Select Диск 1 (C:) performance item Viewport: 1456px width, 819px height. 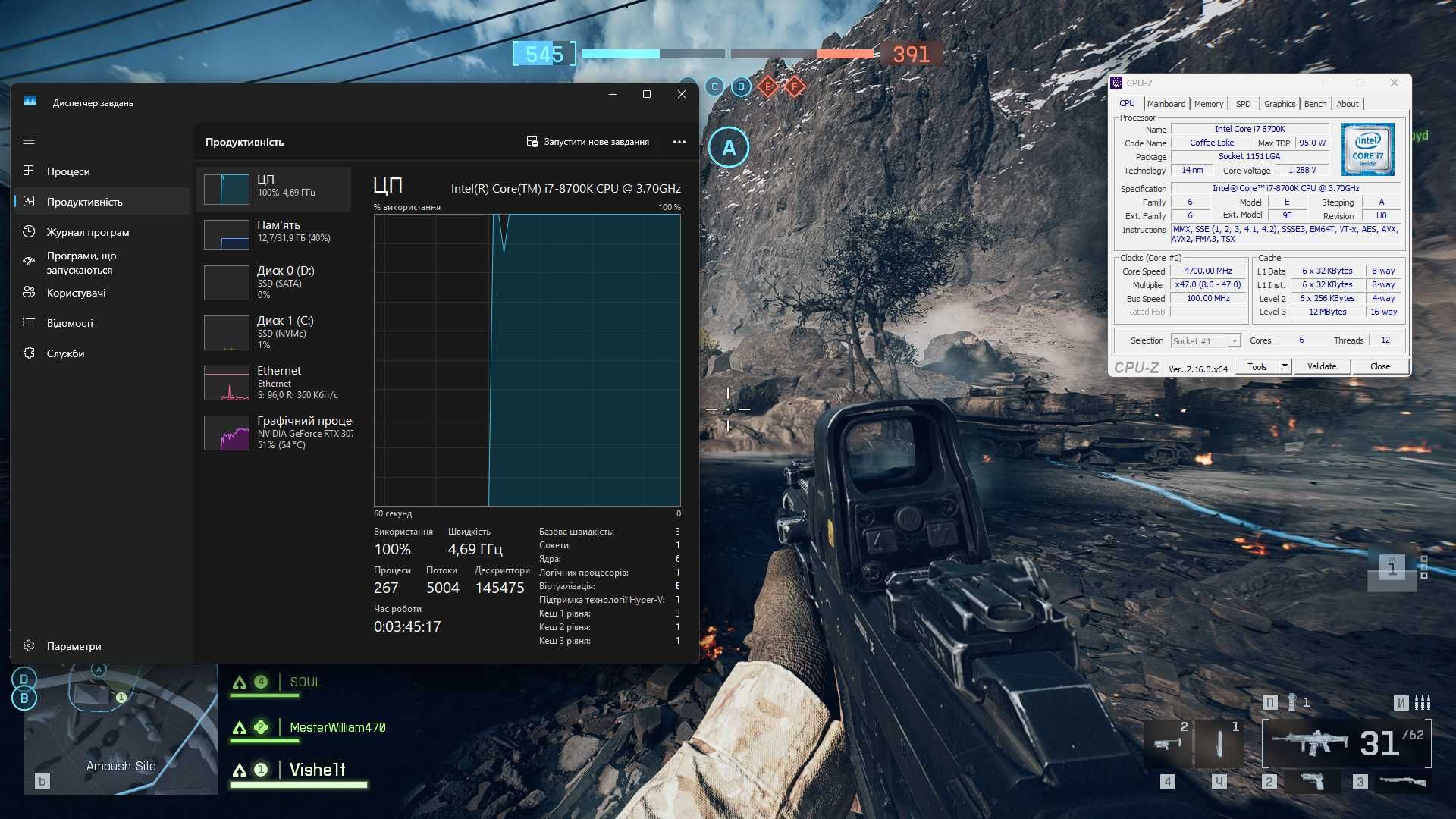coord(274,332)
